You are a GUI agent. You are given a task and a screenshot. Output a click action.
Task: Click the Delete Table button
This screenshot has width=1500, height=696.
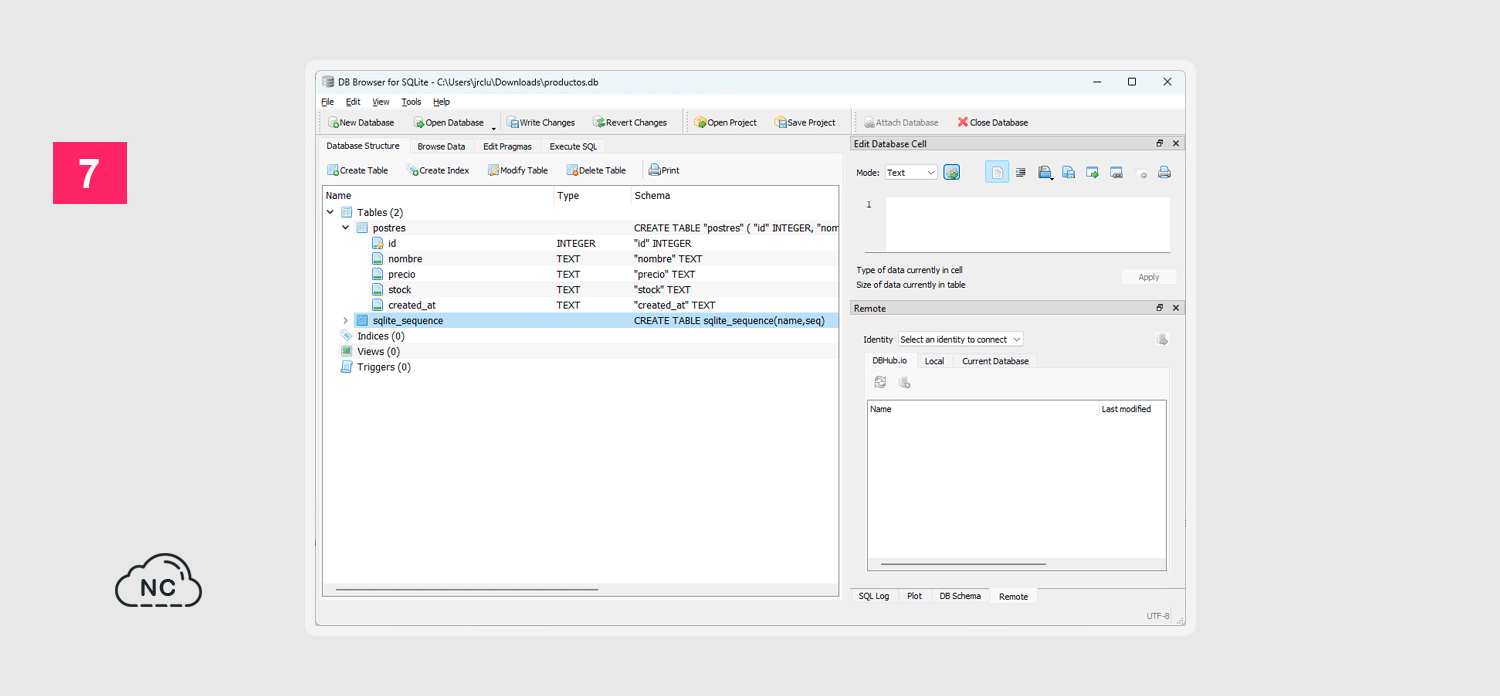[x=596, y=170]
